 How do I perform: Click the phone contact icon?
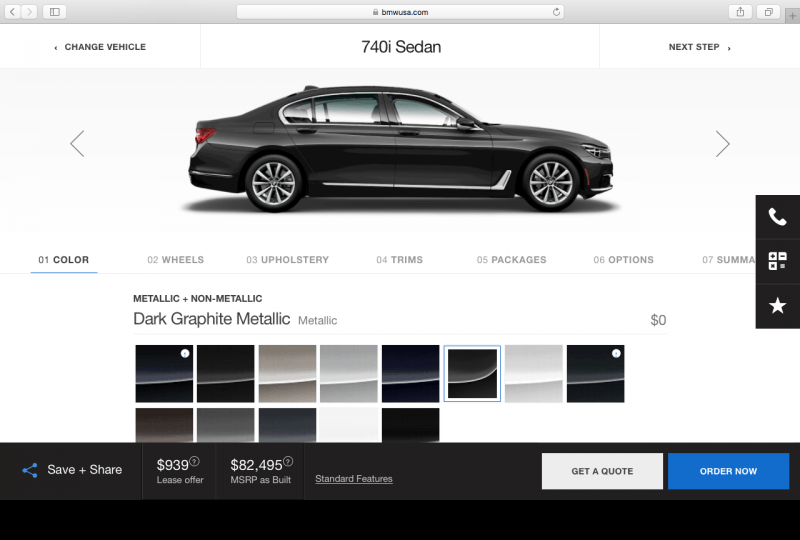click(x=777, y=216)
